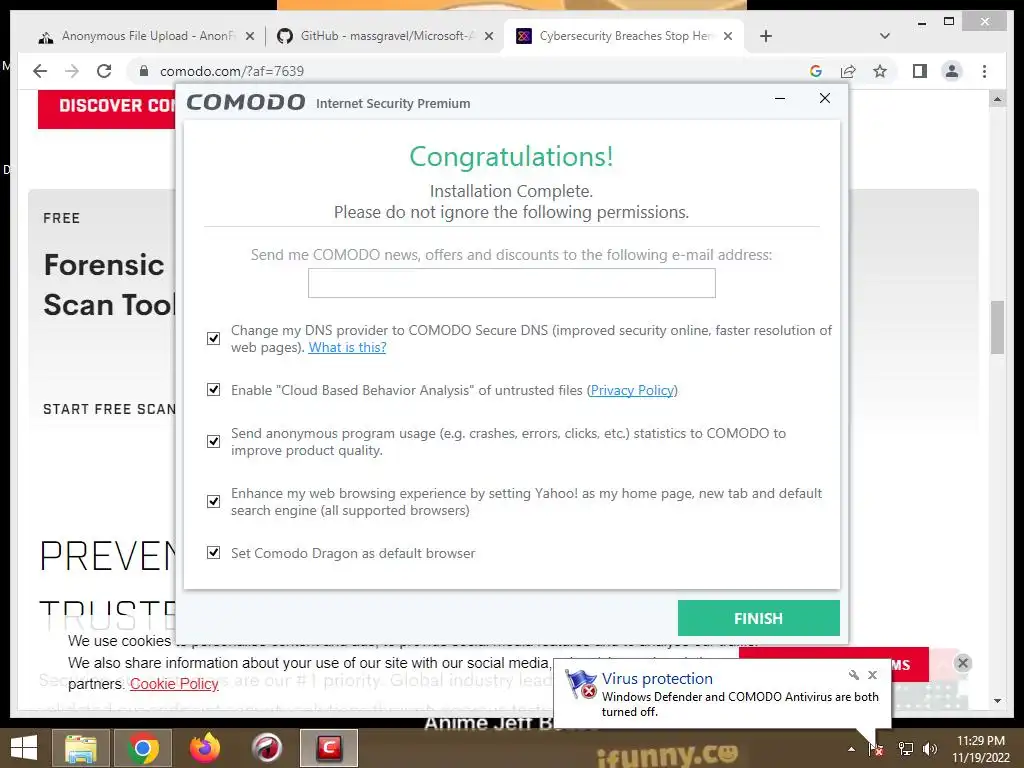Switch to GitHub massgravel tab
This screenshot has height=768, width=1024.
click(385, 37)
